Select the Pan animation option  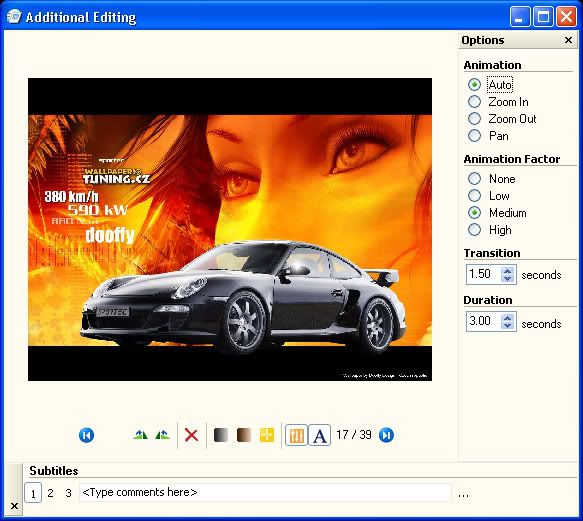(x=474, y=136)
